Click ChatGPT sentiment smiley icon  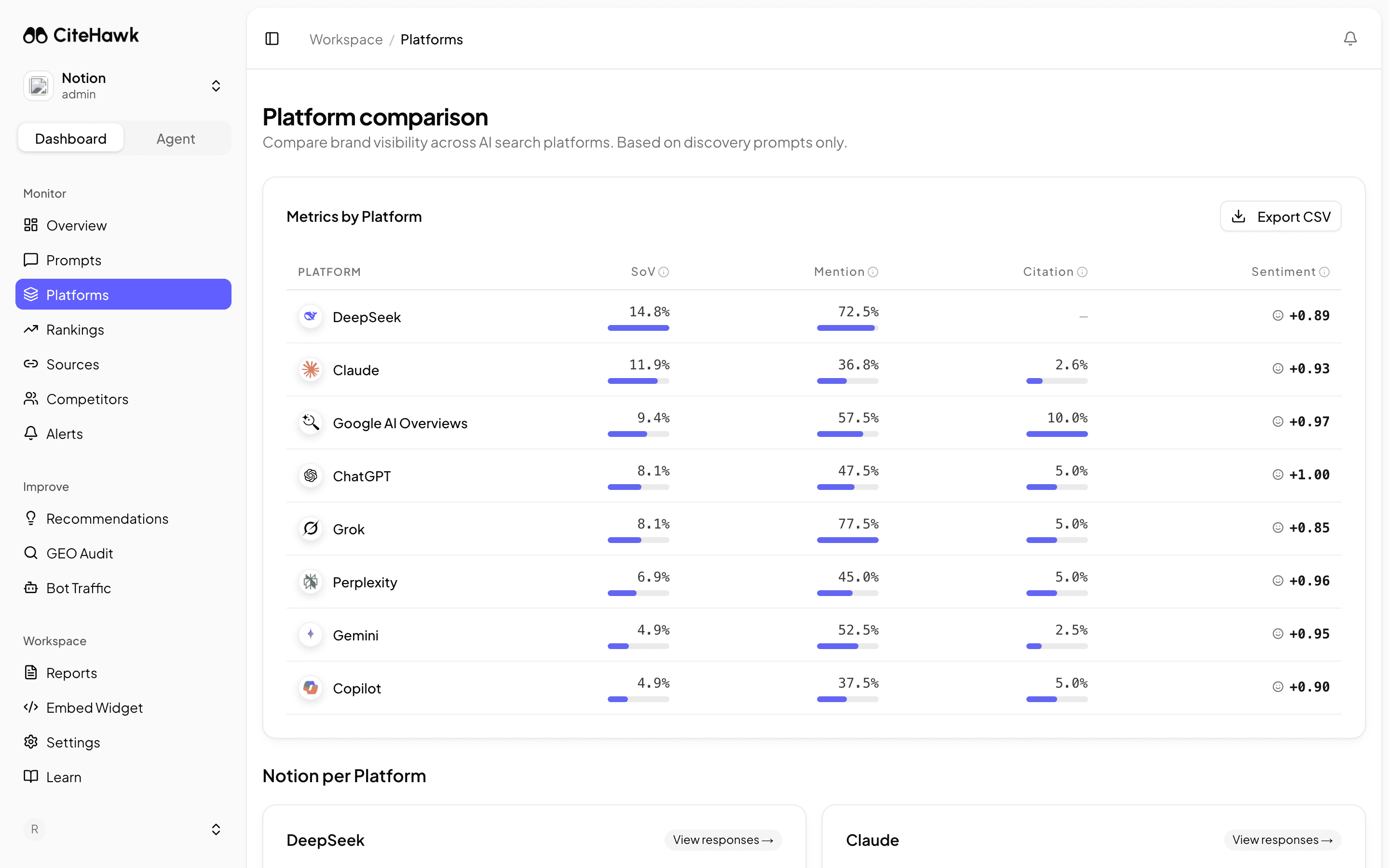1278,475
